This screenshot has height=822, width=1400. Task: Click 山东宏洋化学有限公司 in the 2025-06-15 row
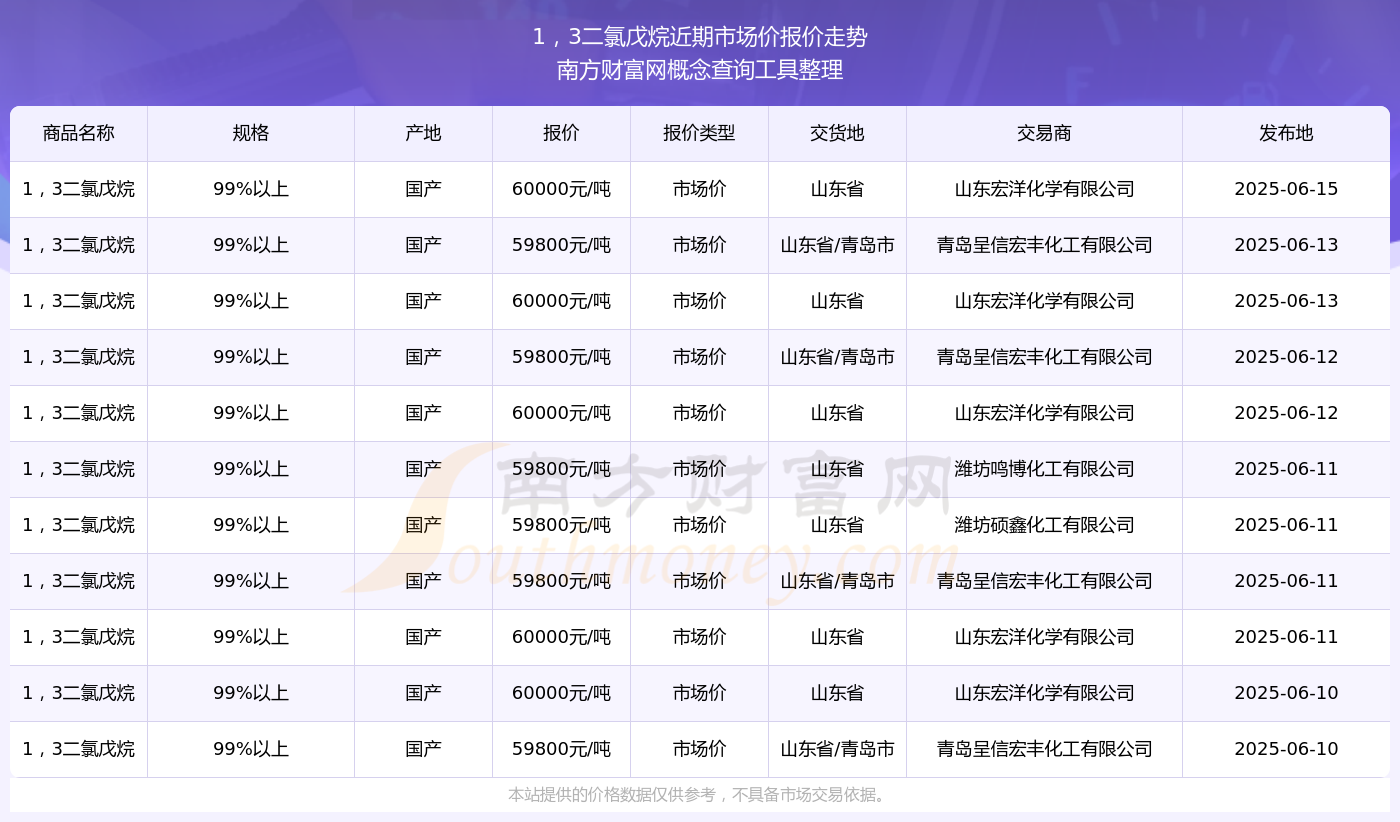1044,189
